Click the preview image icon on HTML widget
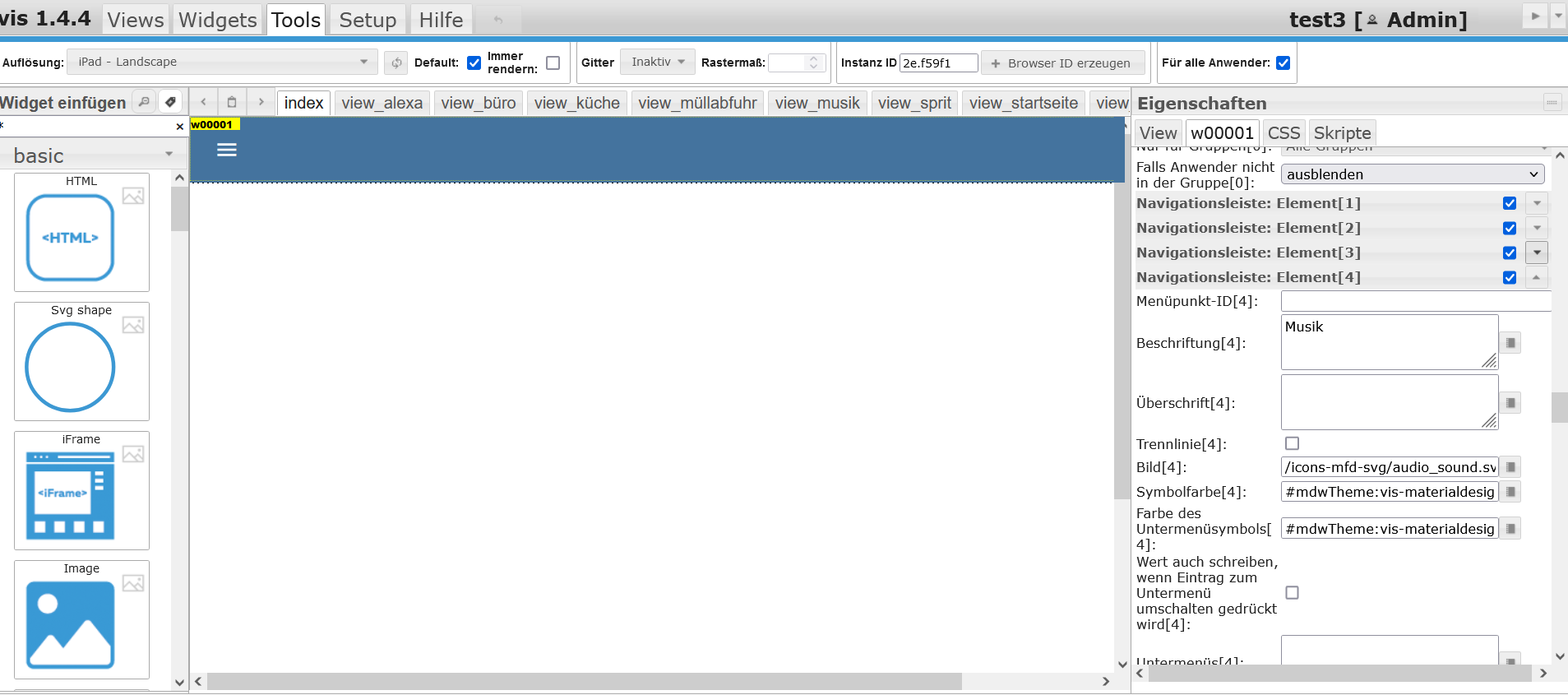Image resolution: width=1568 pixels, height=695 pixels. pos(133,196)
